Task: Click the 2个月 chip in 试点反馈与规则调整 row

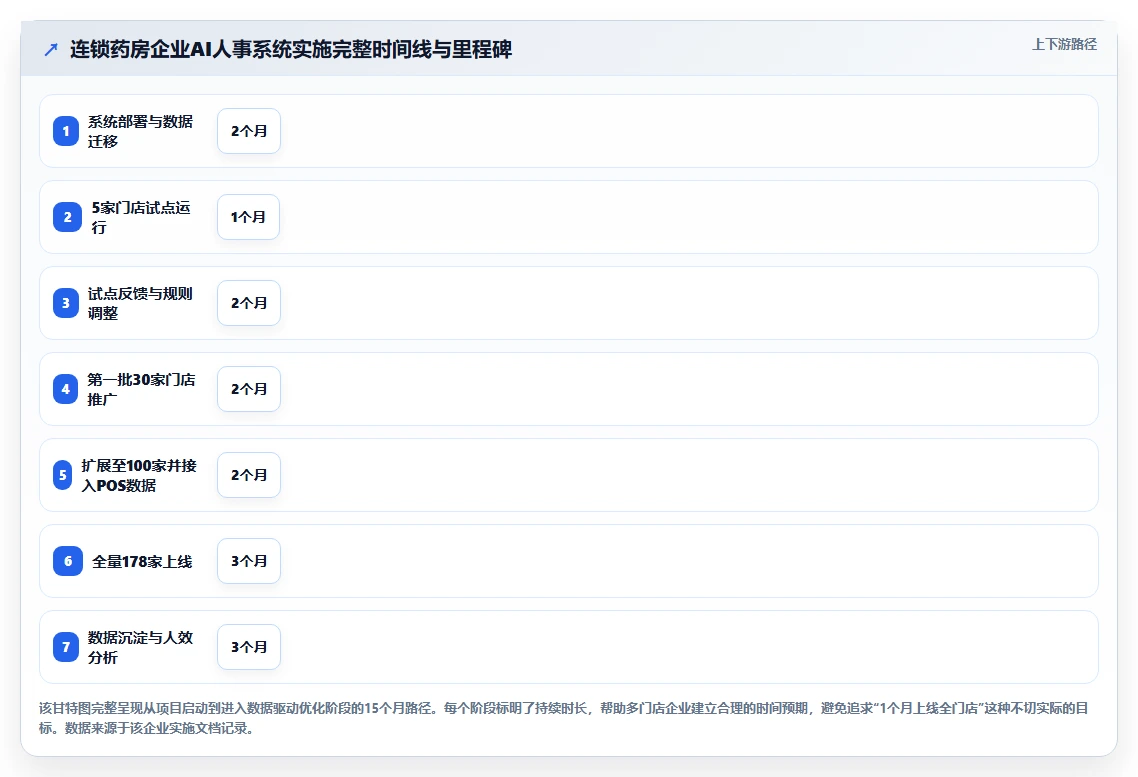Action: point(249,303)
